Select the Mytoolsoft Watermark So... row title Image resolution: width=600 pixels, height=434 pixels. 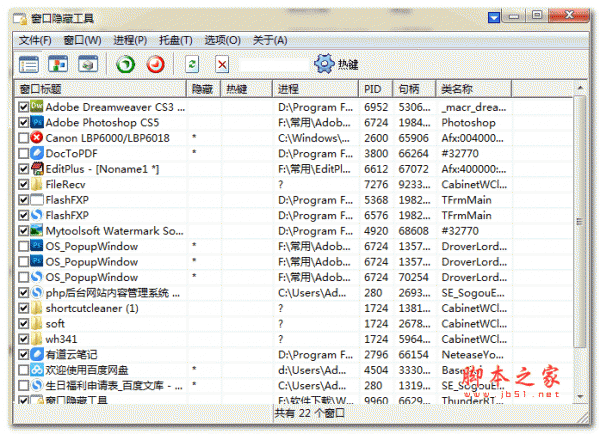pyautogui.click(x=114, y=231)
